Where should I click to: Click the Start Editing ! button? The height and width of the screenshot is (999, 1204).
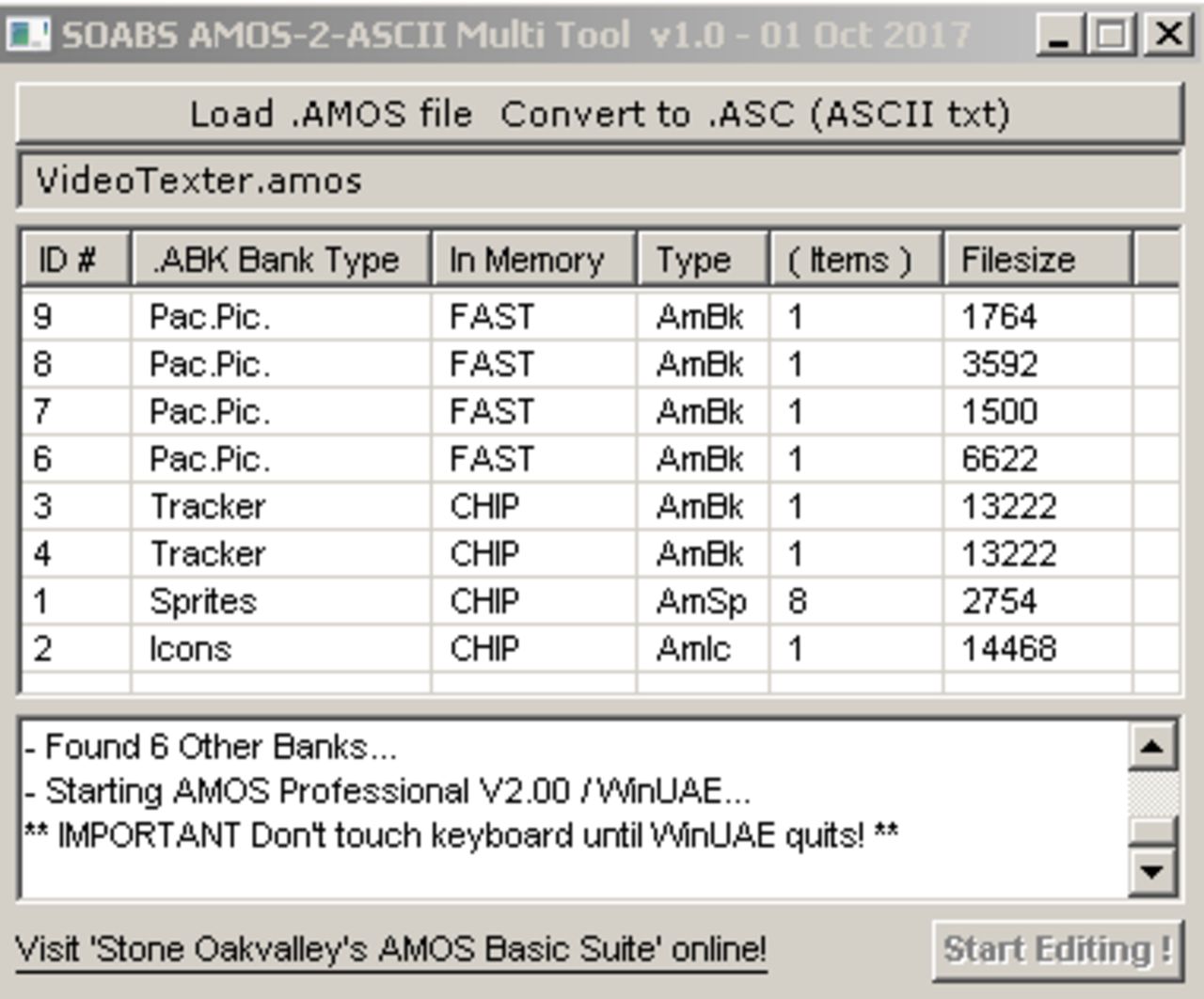coord(1057,950)
